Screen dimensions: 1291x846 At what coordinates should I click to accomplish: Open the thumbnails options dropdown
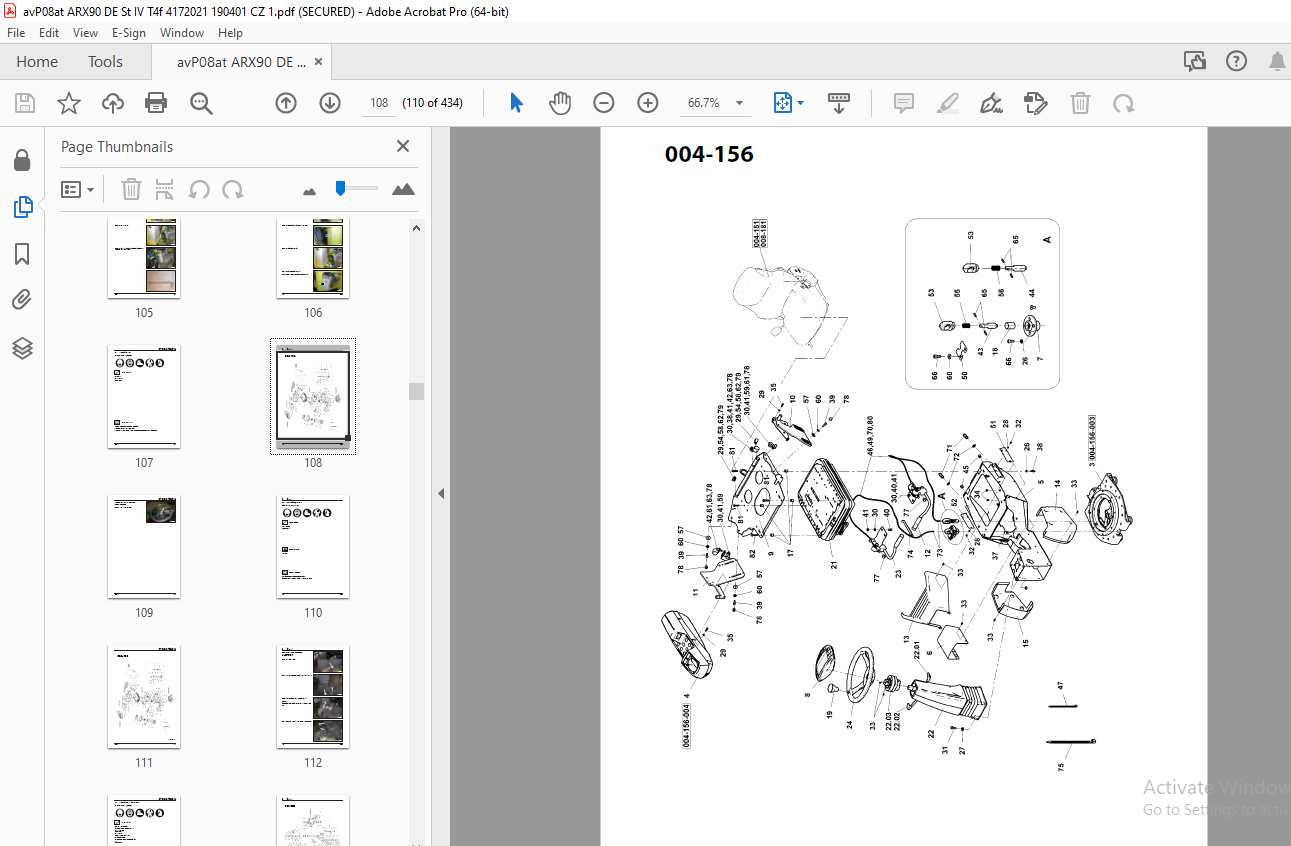click(78, 189)
